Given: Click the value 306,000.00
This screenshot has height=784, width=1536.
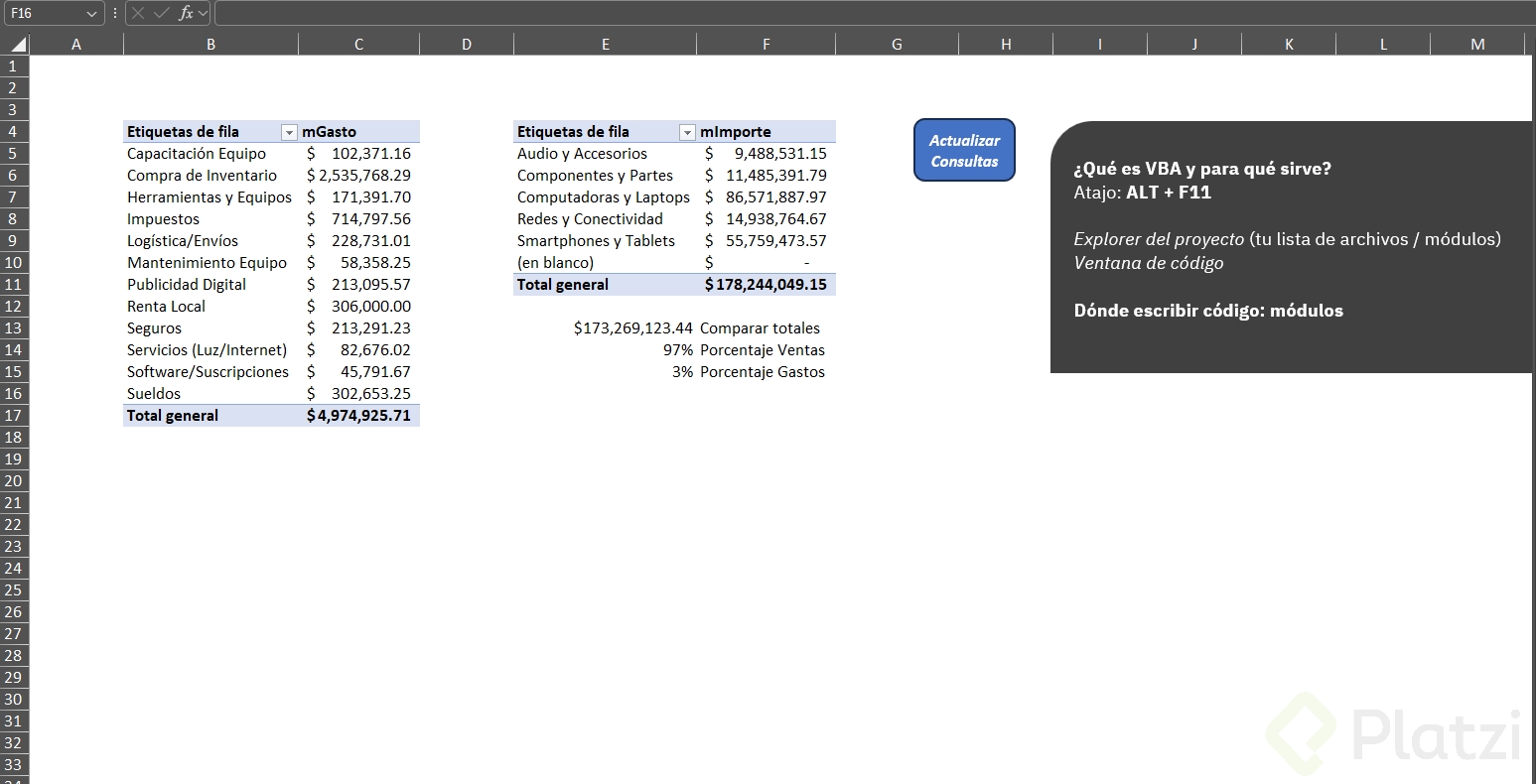Looking at the screenshot, I should point(358,307).
